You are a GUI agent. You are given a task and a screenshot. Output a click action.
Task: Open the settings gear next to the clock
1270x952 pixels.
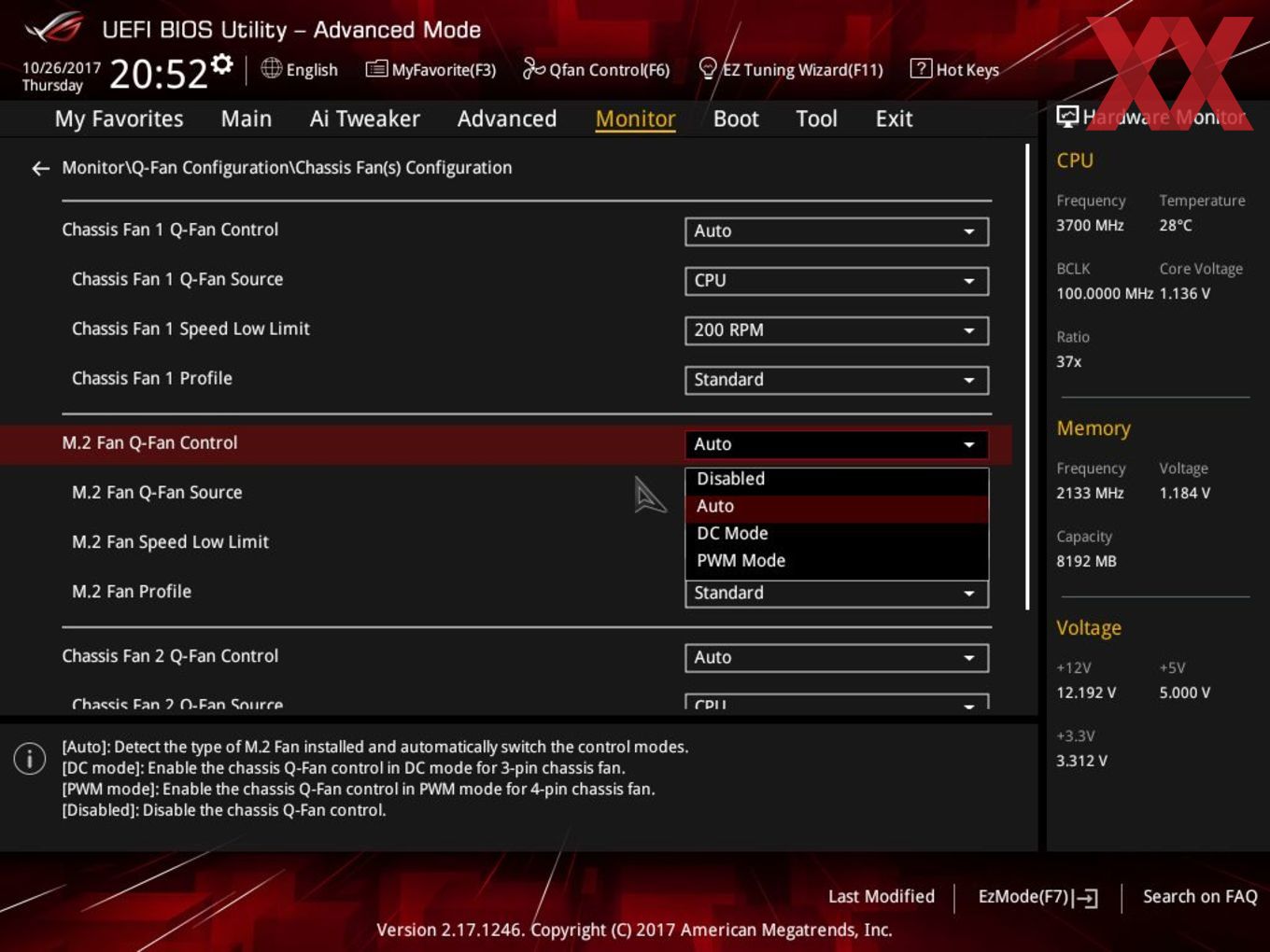[221, 63]
